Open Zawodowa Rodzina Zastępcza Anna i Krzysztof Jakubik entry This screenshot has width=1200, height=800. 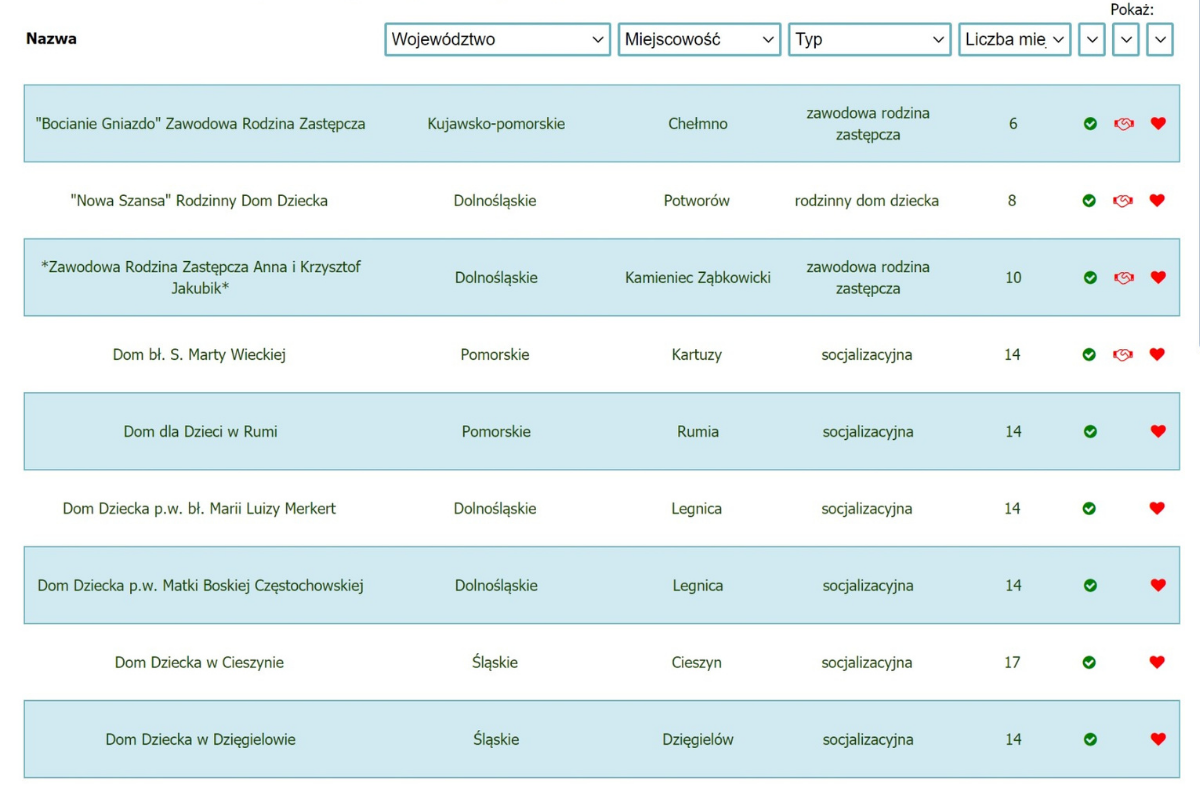pos(201,277)
